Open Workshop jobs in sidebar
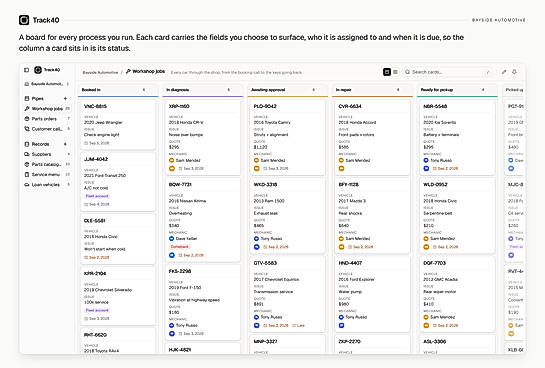Screen dimensions: 545x368 coord(47,109)
